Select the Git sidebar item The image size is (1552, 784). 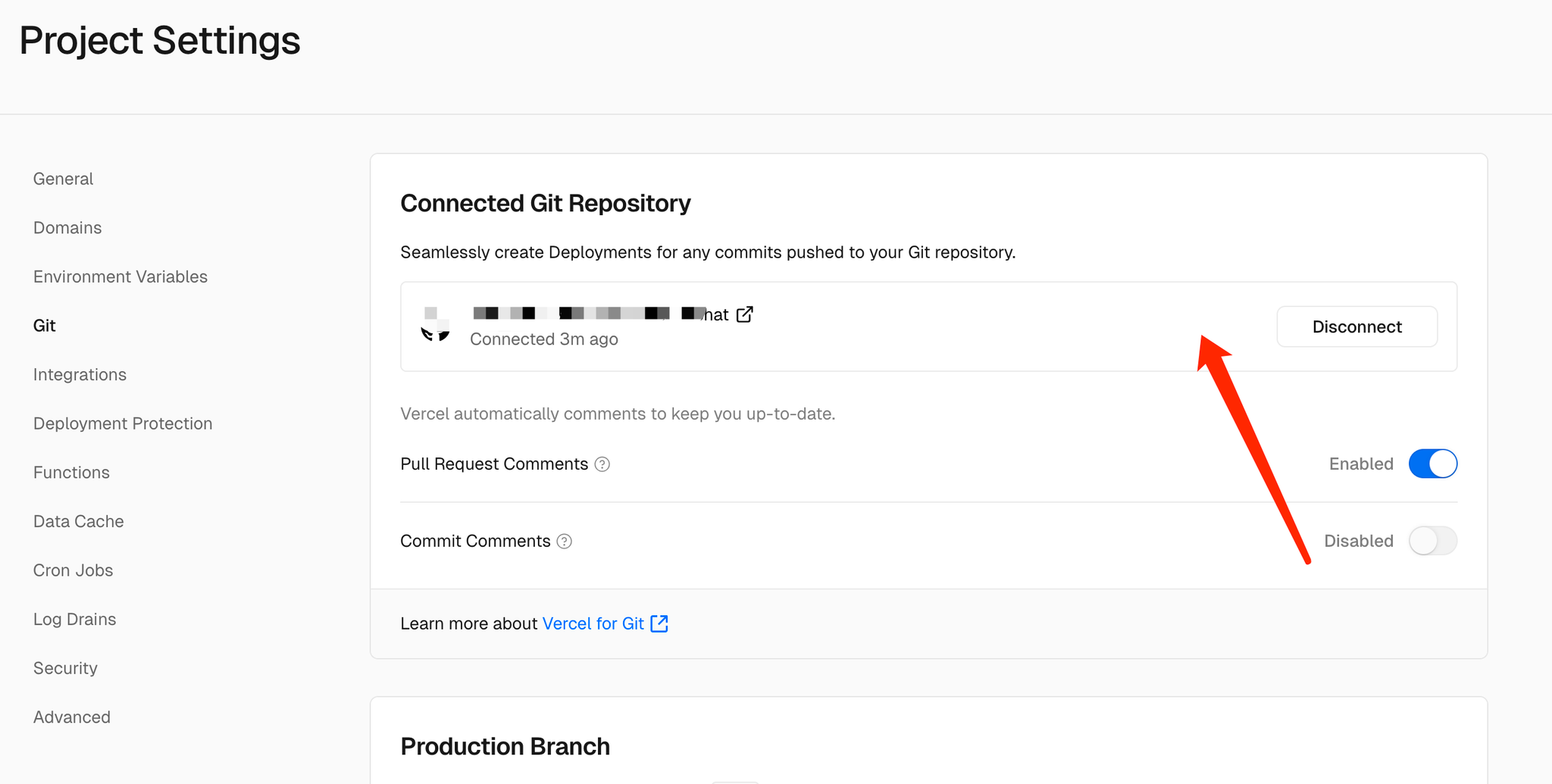[45, 326]
